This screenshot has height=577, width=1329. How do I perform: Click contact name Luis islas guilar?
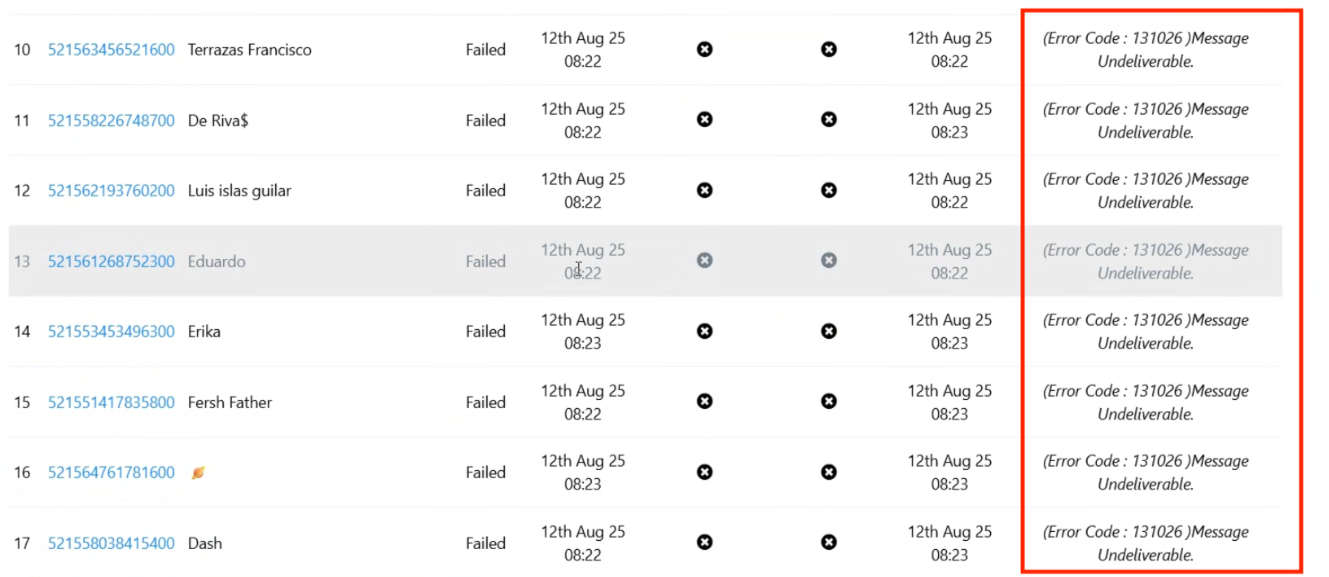click(x=239, y=191)
